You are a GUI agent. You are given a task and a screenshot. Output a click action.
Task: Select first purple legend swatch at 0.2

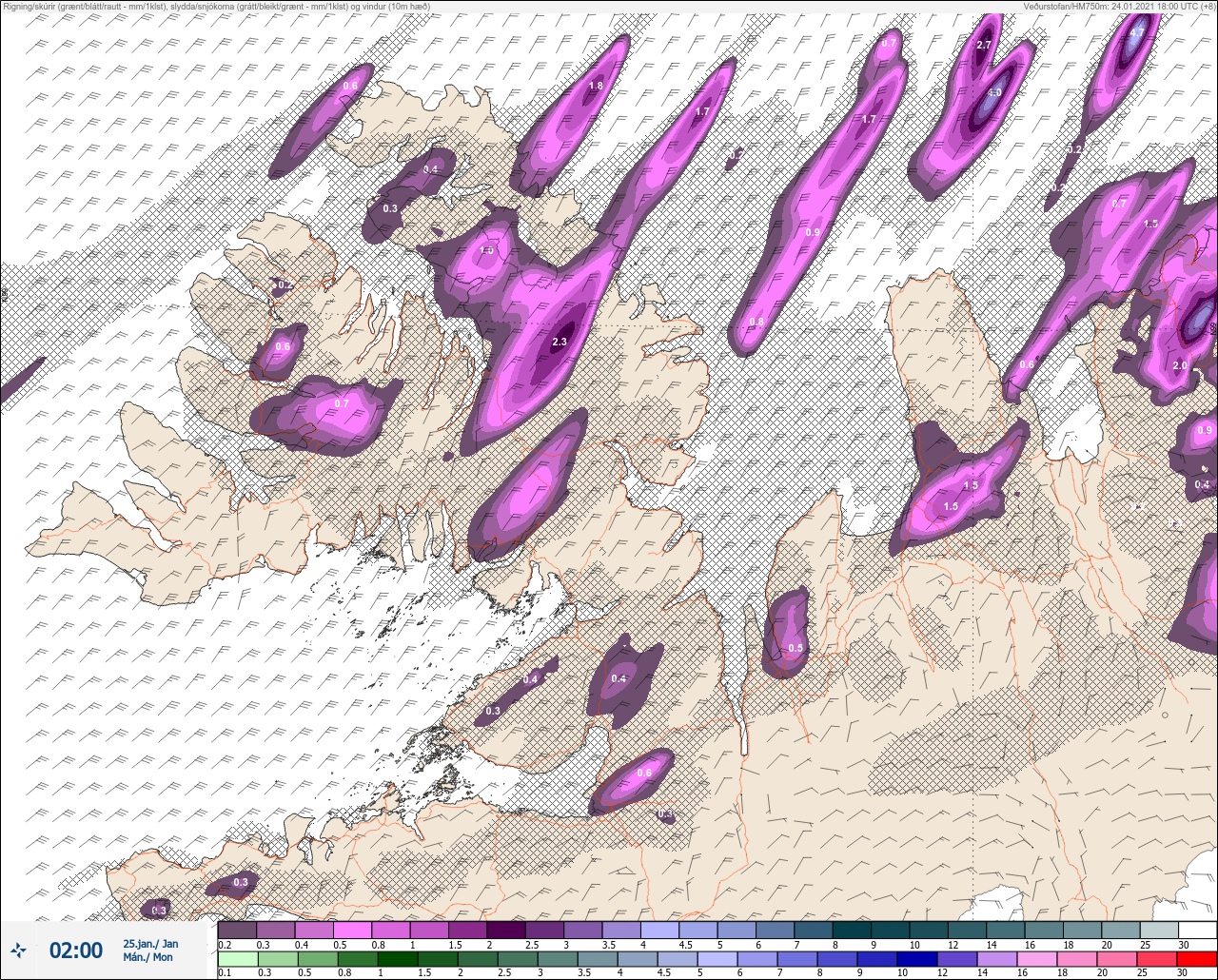click(x=237, y=930)
